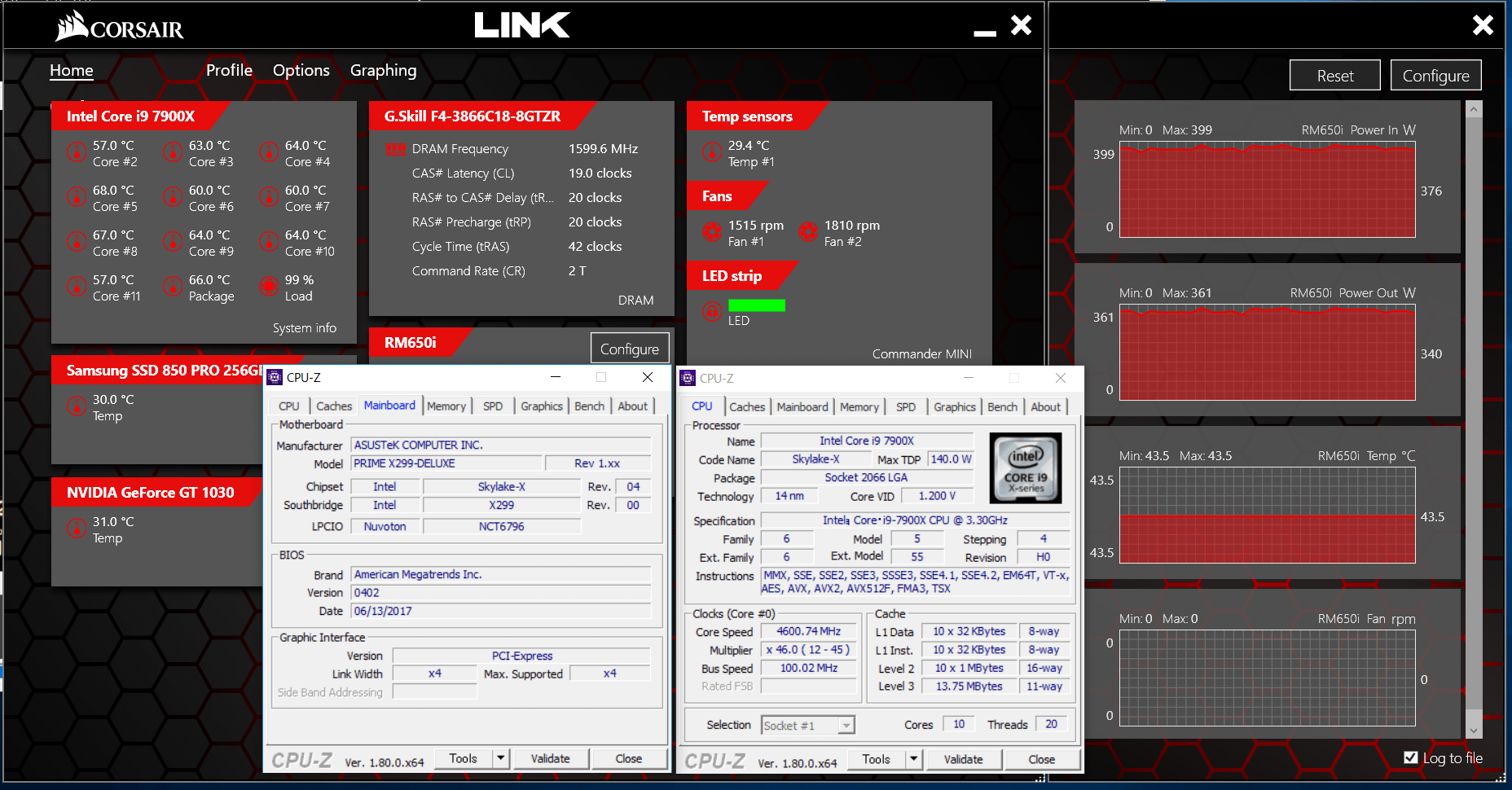1512x790 pixels.
Task: Click the graph panel scrollbar up arrow
Action: pyautogui.click(x=1473, y=108)
